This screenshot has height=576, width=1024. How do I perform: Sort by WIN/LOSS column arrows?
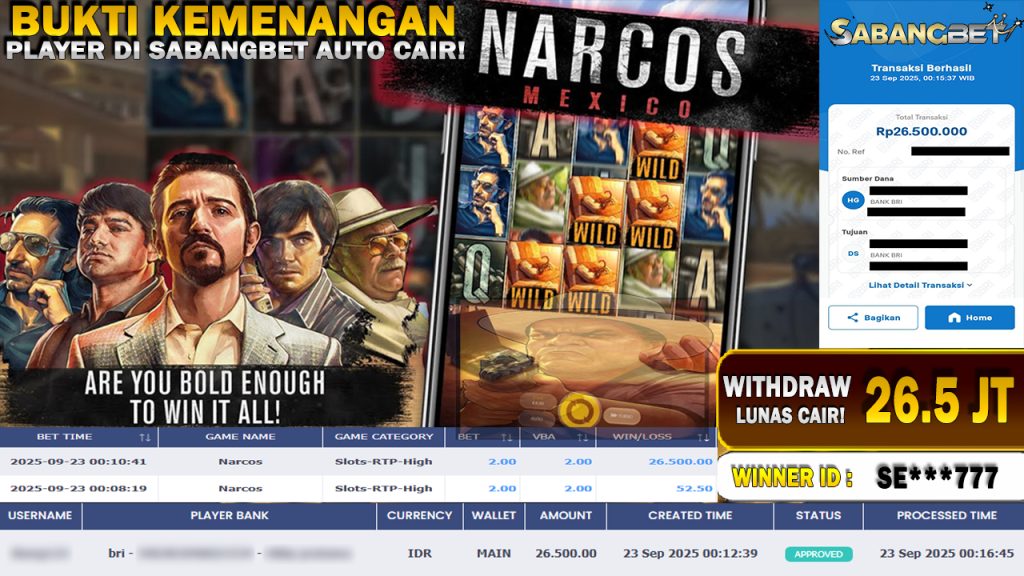[703, 437]
